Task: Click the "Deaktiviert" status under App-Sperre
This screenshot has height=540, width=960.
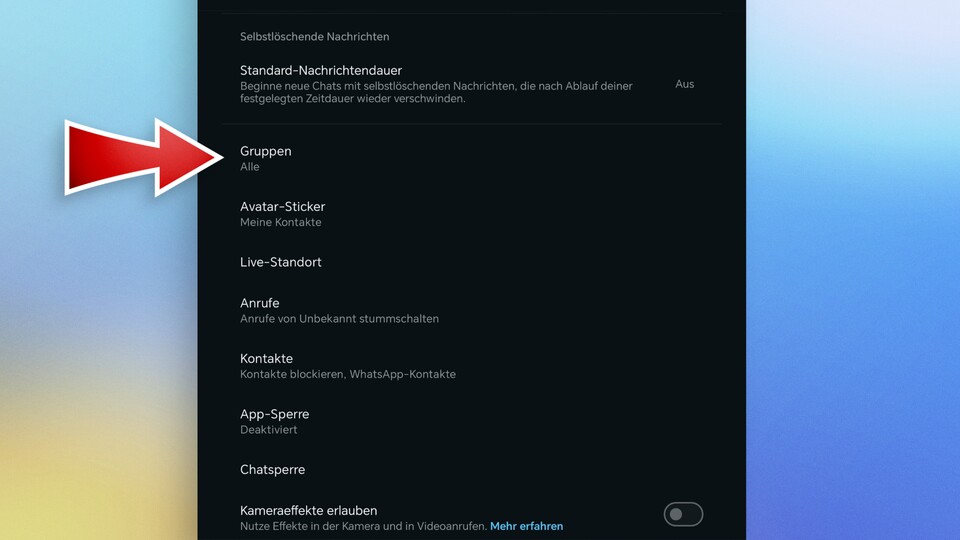Action: click(268, 430)
